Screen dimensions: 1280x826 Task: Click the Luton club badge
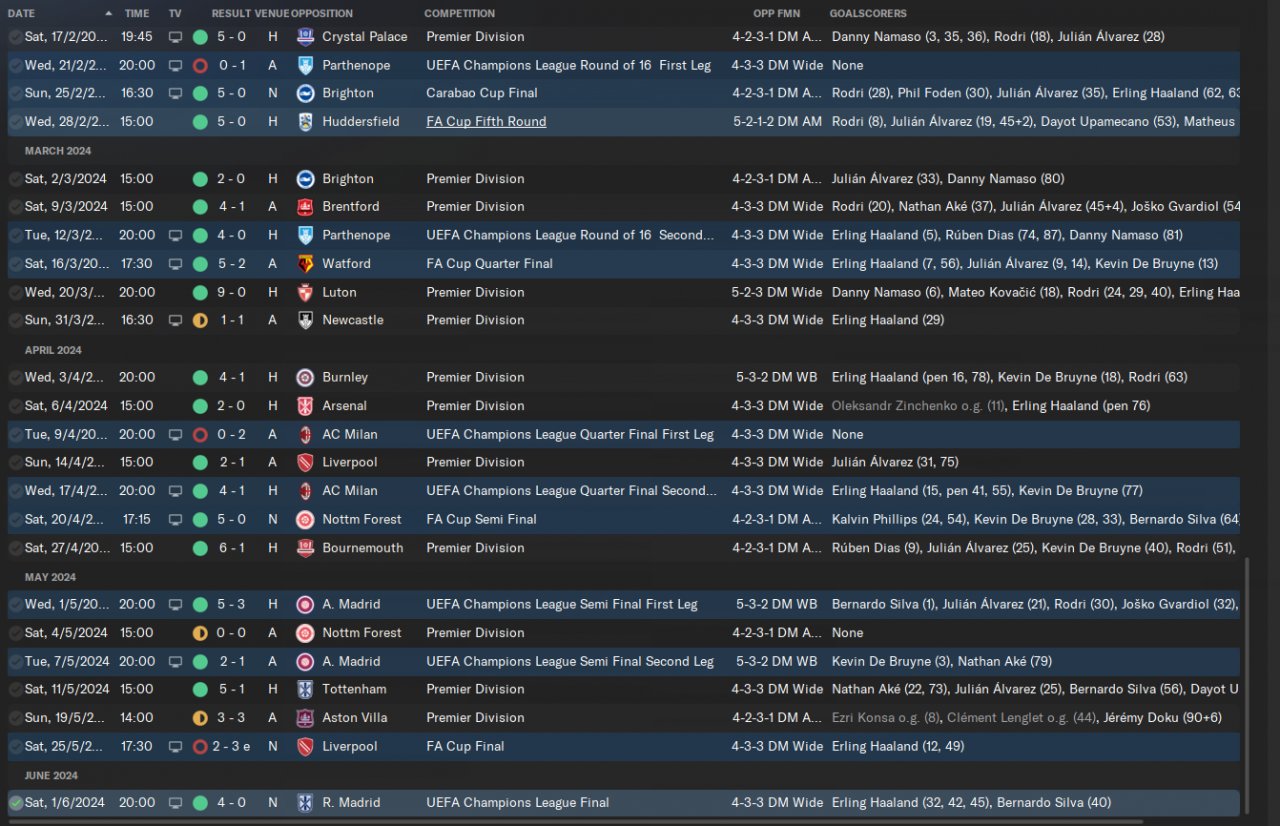click(306, 293)
